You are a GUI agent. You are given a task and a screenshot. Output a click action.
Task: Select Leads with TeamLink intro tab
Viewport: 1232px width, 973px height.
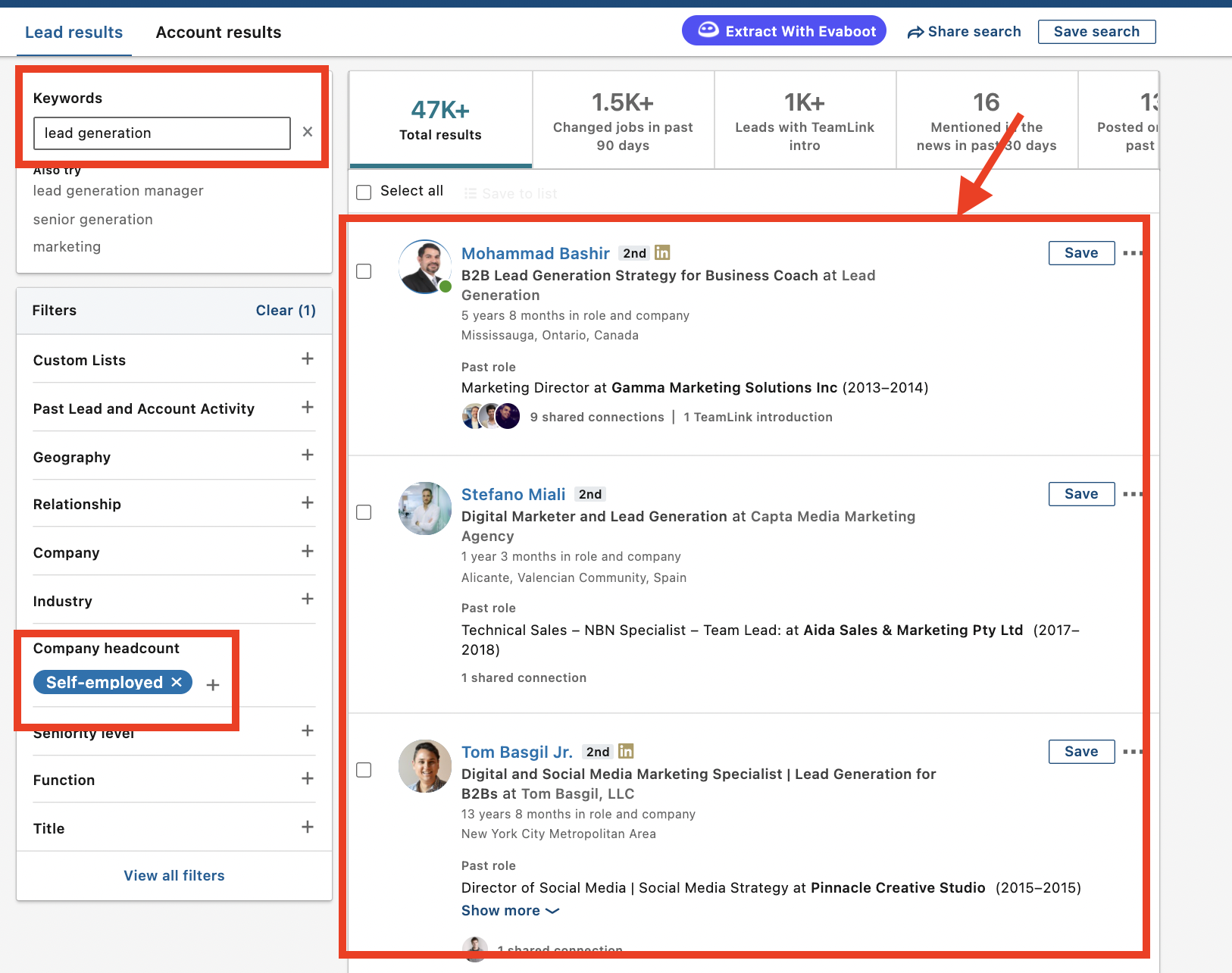[x=805, y=120]
